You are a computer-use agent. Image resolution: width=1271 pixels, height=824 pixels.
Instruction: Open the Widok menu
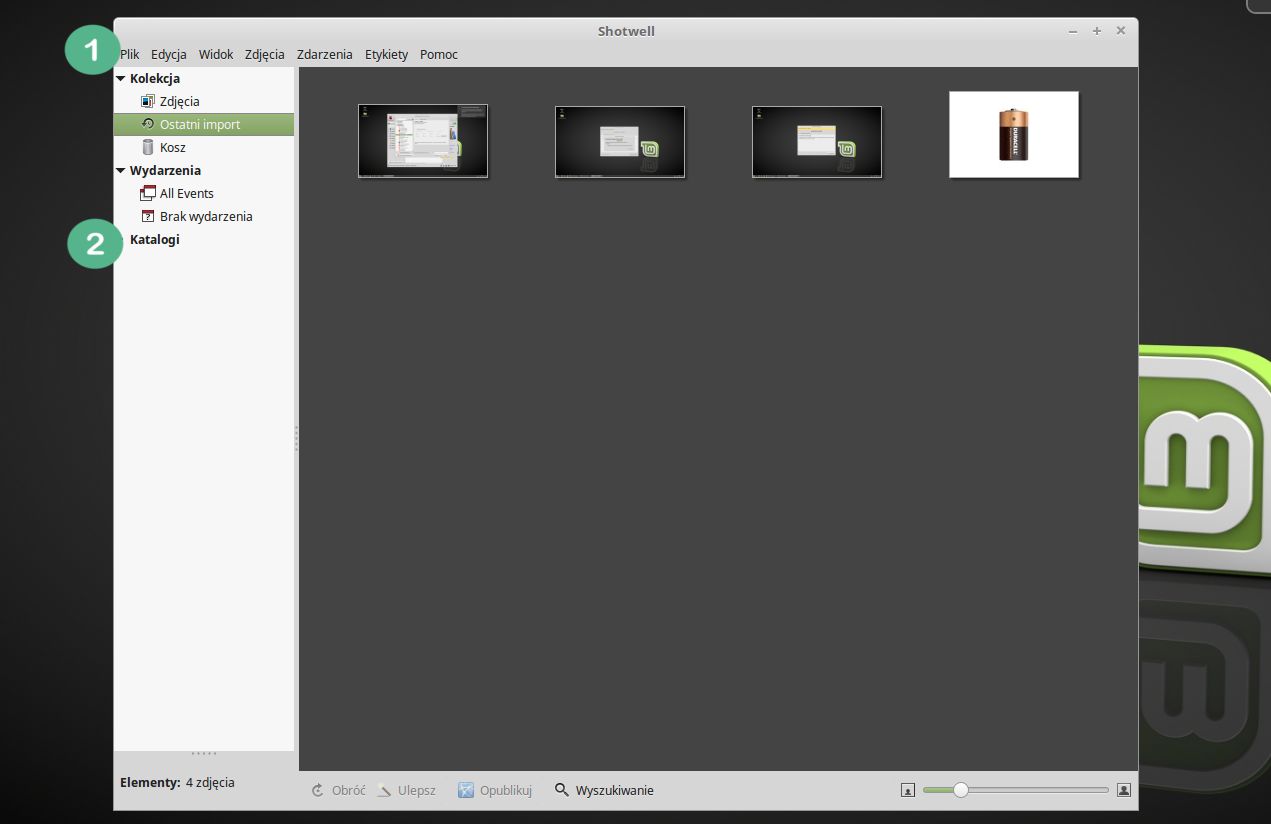(216, 54)
